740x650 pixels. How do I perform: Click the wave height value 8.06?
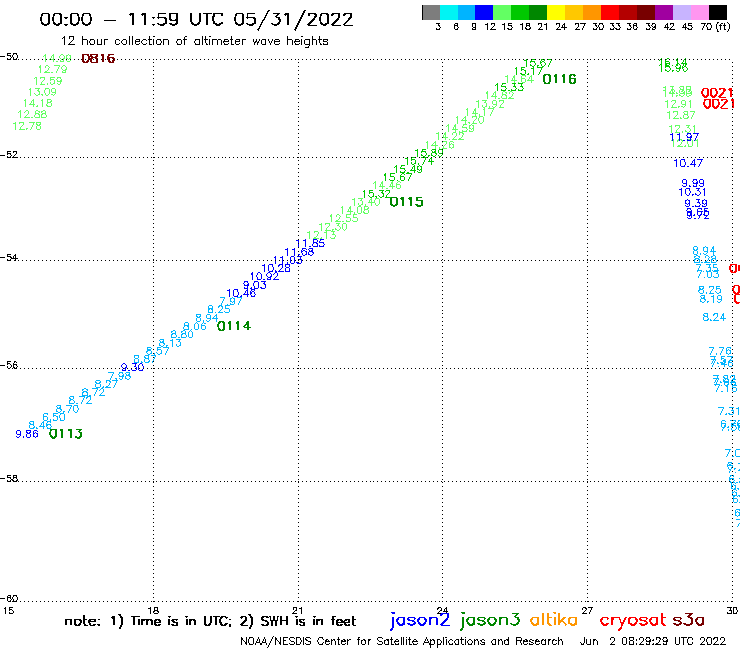(194, 326)
